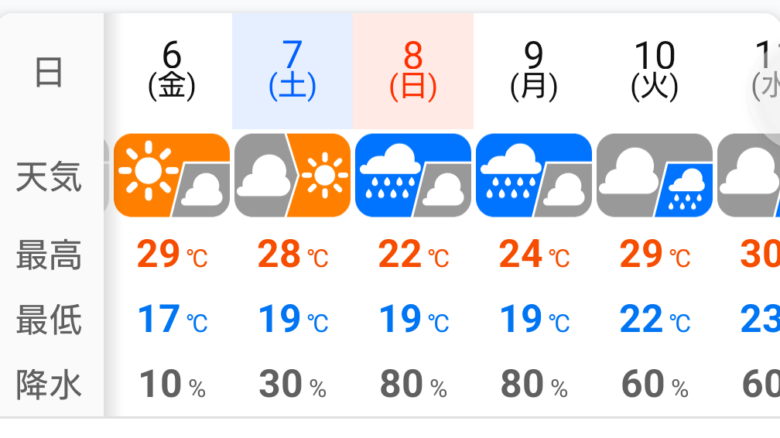Viewport: 780px width, 438px height.
Task: Select the 10 (火) date header
Action: pos(655,71)
